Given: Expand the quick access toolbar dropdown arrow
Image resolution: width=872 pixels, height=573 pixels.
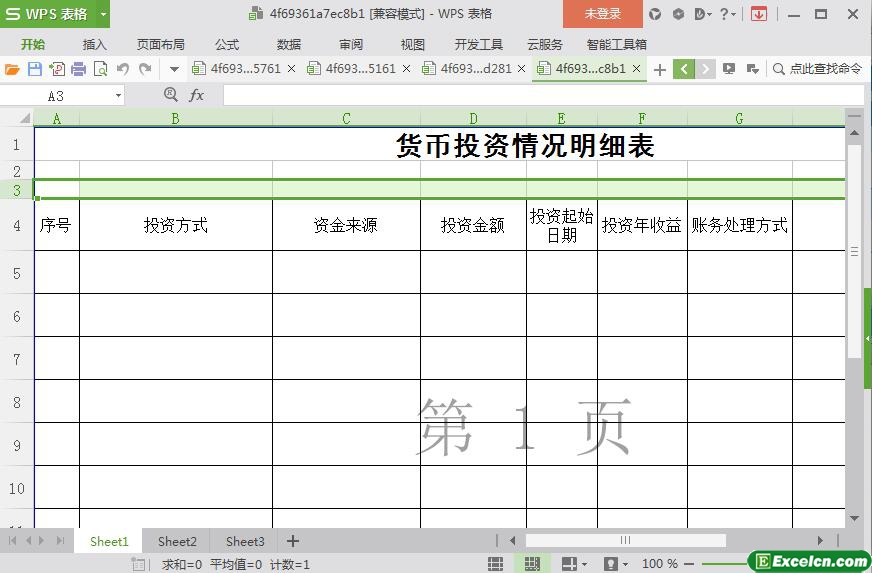Looking at the screenshot, I should (174, 69).
